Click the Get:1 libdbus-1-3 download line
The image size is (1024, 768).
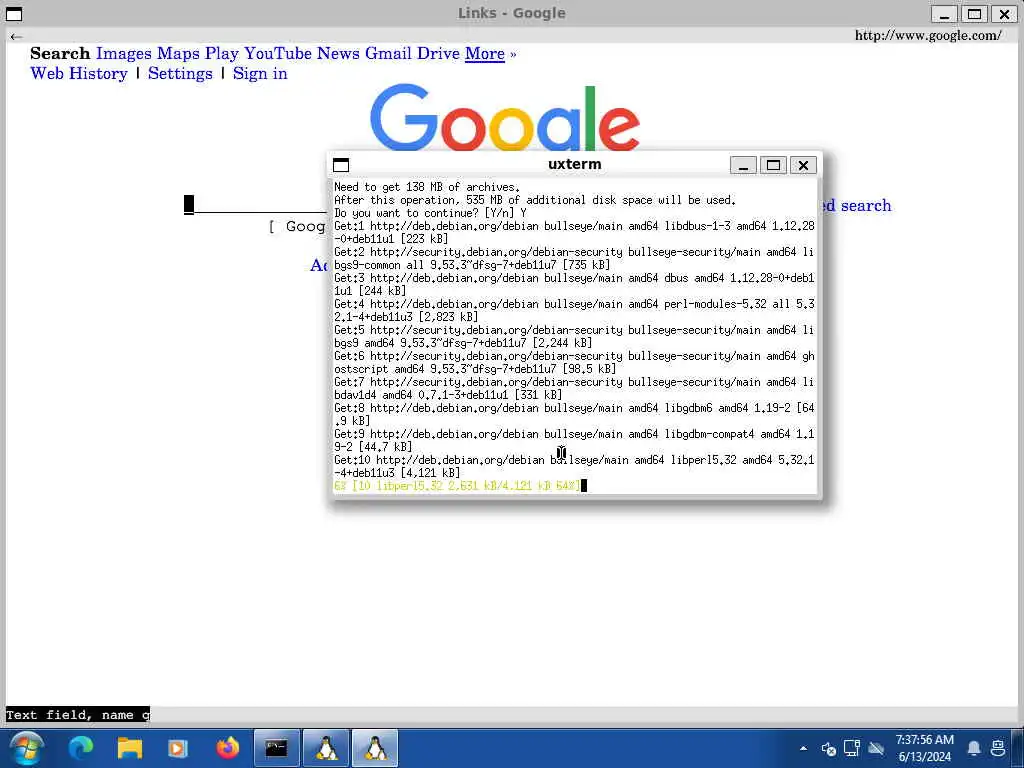click(574, 232)
